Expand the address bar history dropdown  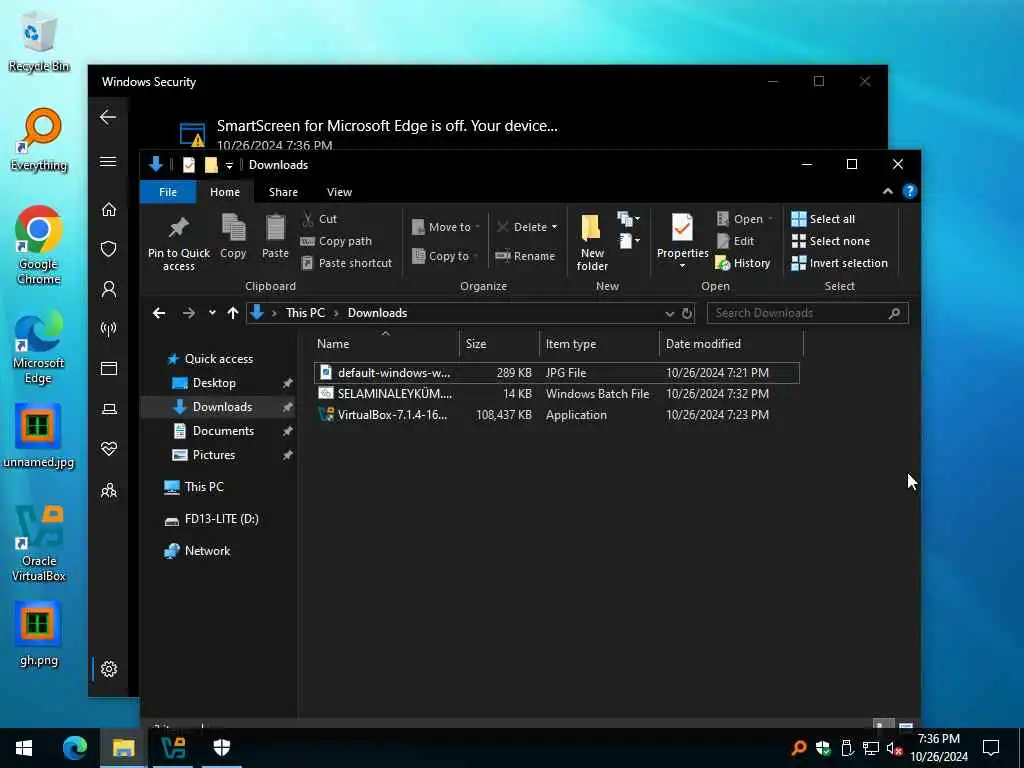coord(669,314)
